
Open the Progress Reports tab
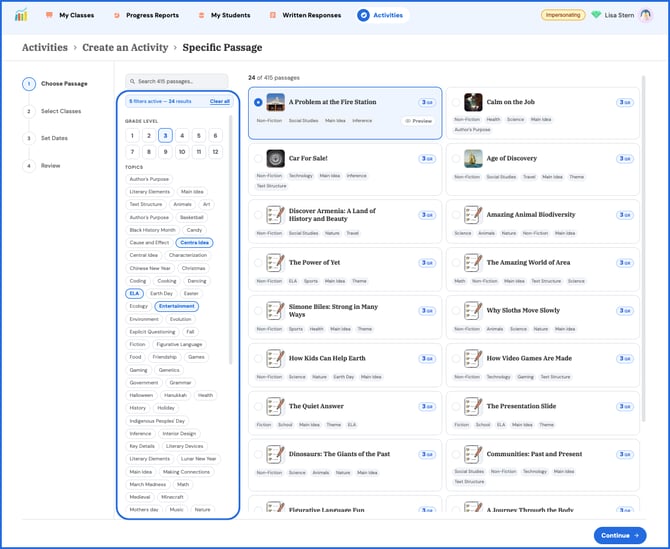147,15
